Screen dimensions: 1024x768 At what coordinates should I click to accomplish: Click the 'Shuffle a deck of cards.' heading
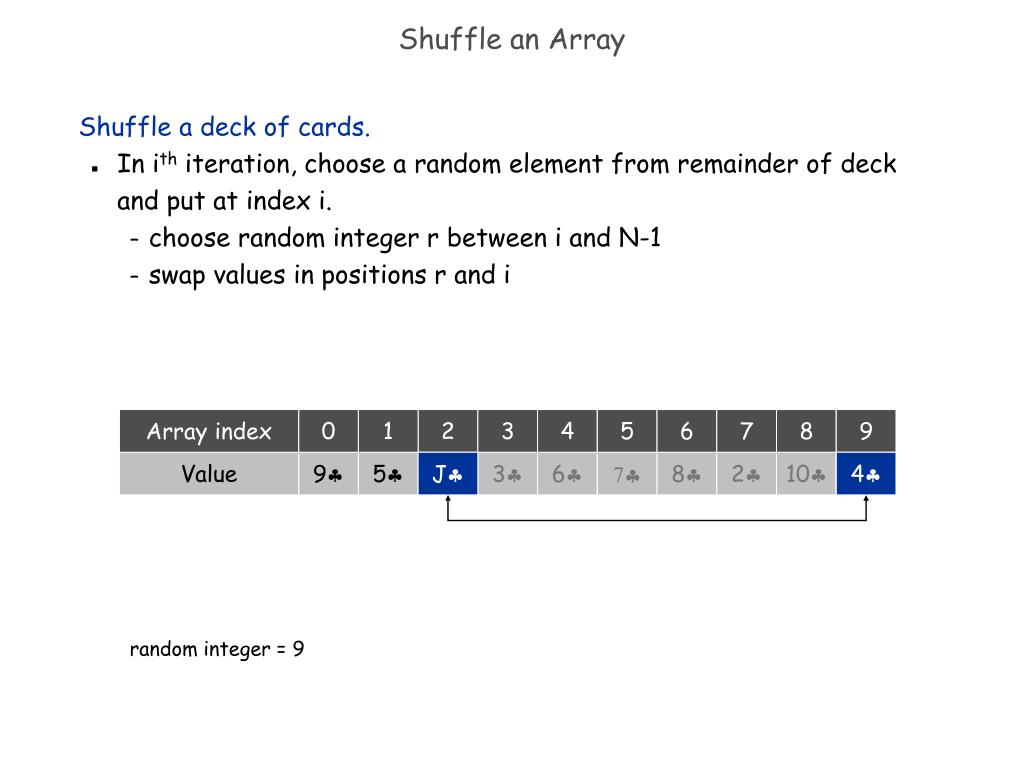click(x=225, y=127)
